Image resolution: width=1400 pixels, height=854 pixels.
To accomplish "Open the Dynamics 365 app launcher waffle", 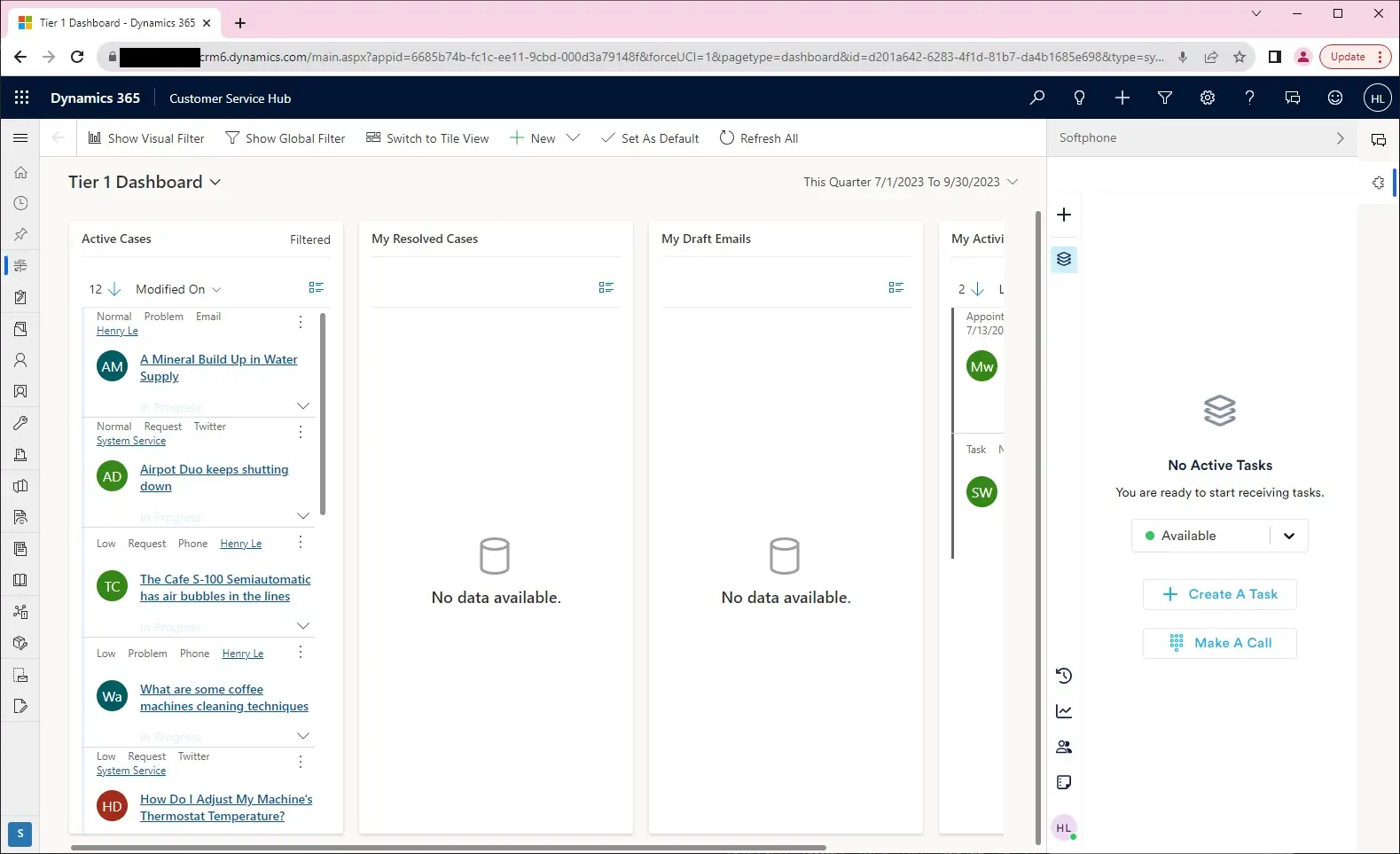I will [22, 98].
